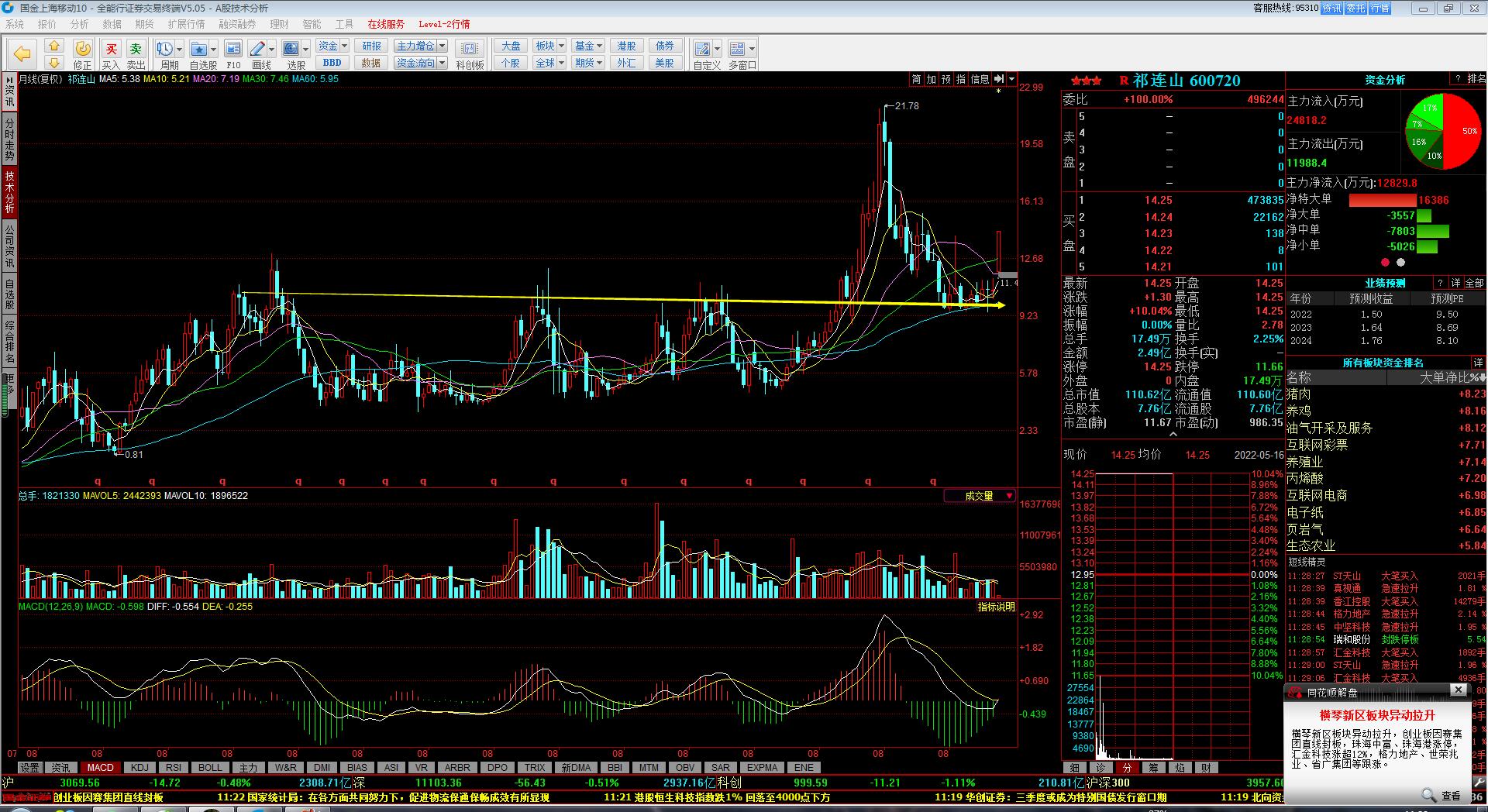Open the F10 company info icon

(233, 50)
